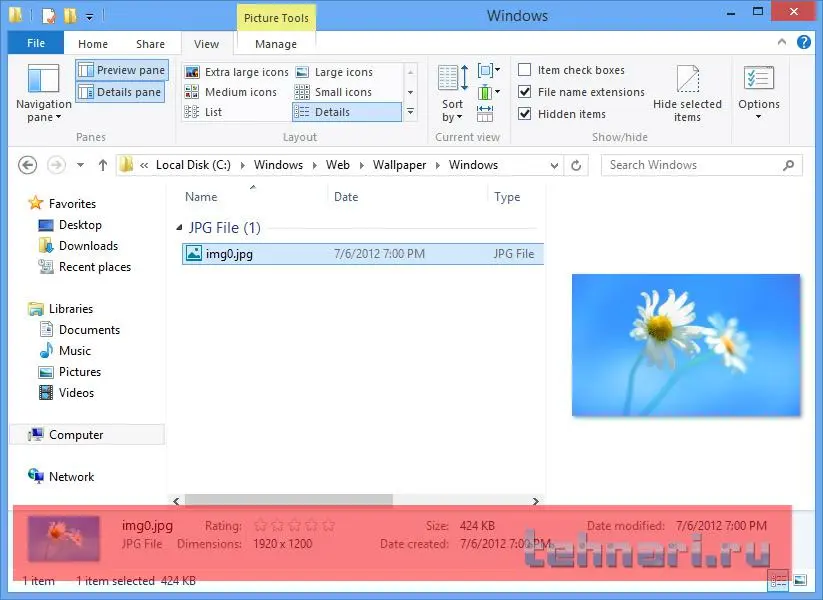Toggle the Details pane

coord(120,92)
